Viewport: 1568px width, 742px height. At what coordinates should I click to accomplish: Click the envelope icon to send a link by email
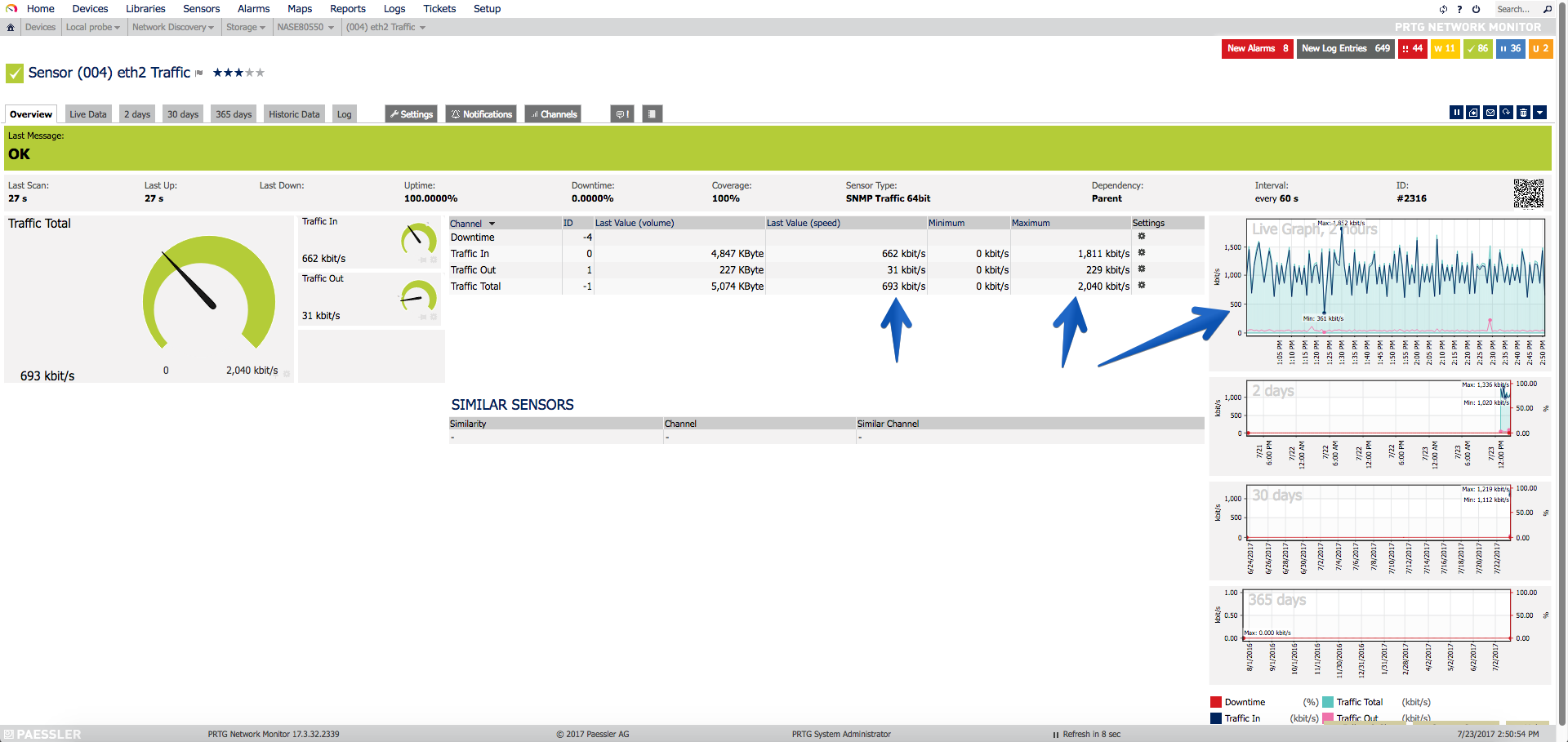pyautogui.click(x=1490, y=113)
